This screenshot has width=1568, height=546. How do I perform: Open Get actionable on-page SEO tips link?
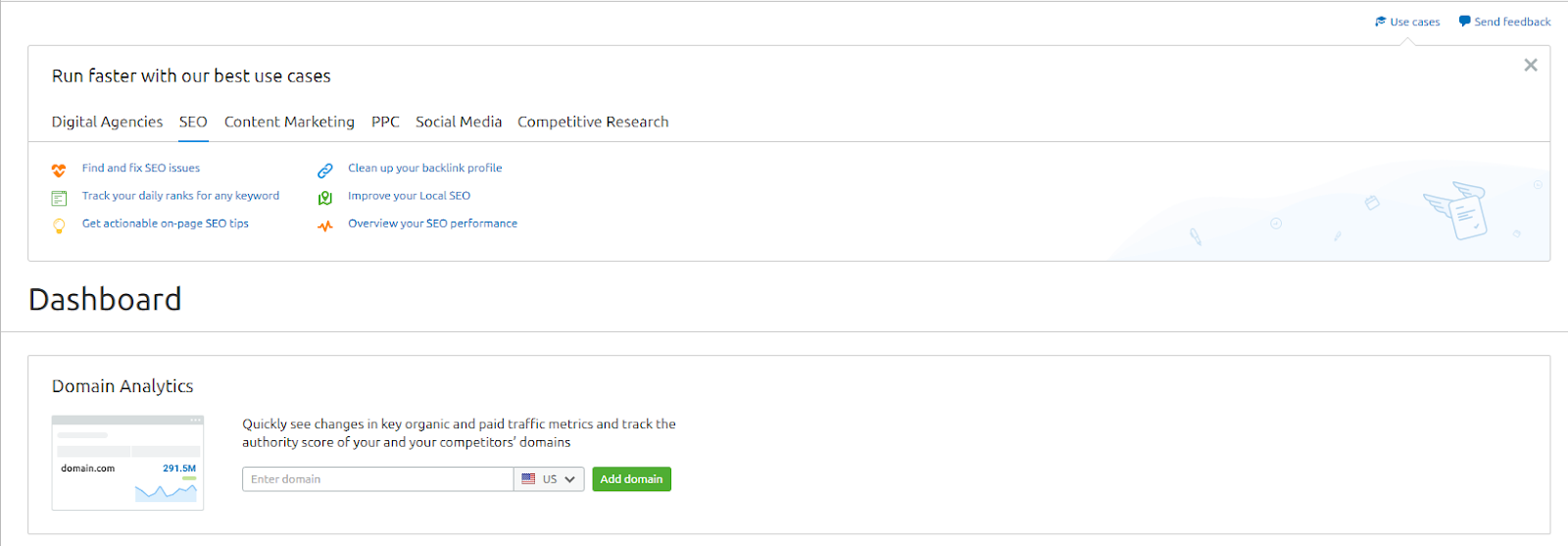click(166, 223)
